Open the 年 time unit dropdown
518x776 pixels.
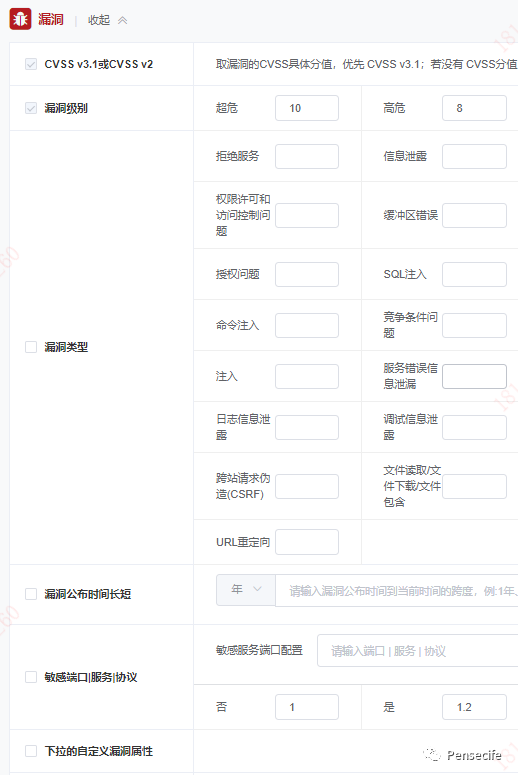point(246,590)
